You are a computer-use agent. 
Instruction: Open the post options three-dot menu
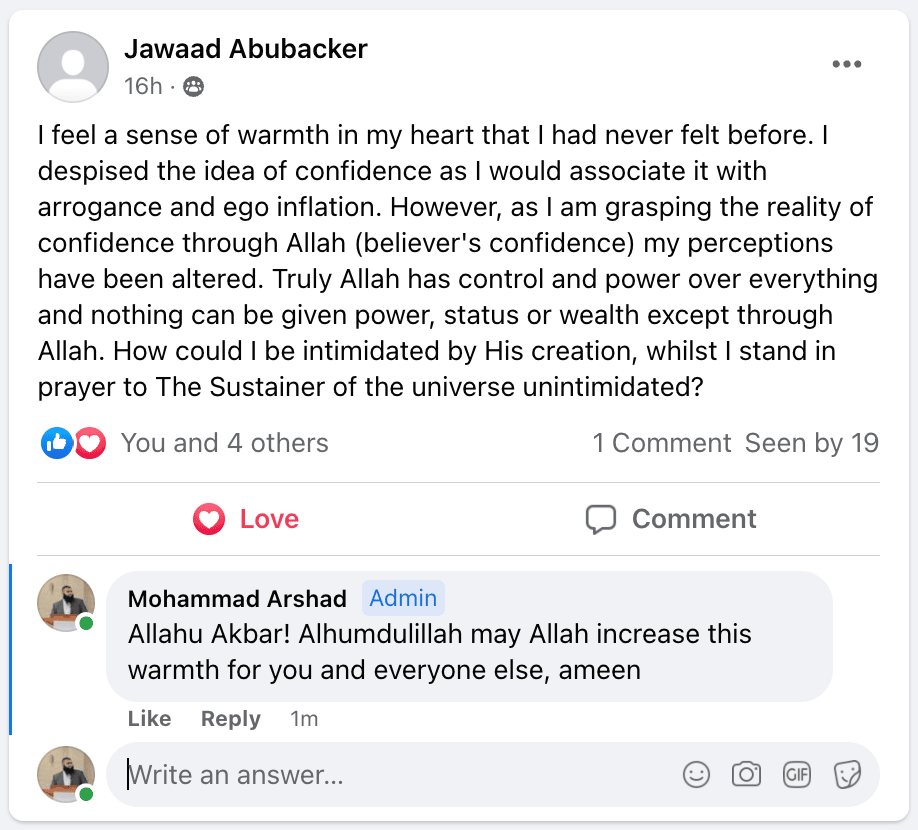click(x=846, y=65)
